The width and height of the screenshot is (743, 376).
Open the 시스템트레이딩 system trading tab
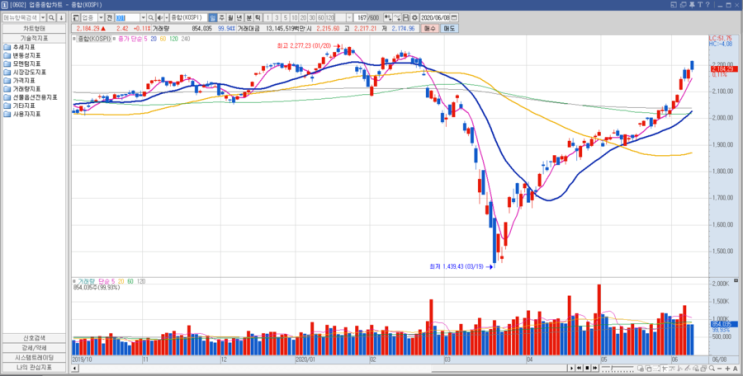pyautogui.click(x=34, y=358)
